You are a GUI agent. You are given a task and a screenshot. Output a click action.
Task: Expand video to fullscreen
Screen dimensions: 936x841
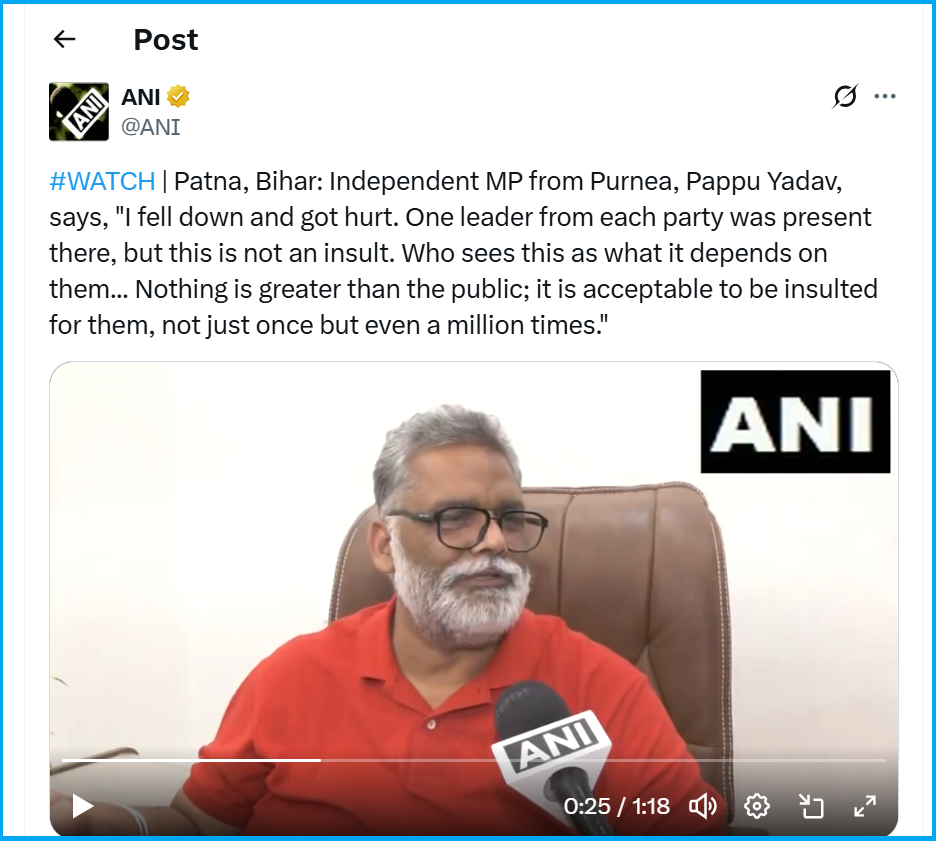point(865,806)
